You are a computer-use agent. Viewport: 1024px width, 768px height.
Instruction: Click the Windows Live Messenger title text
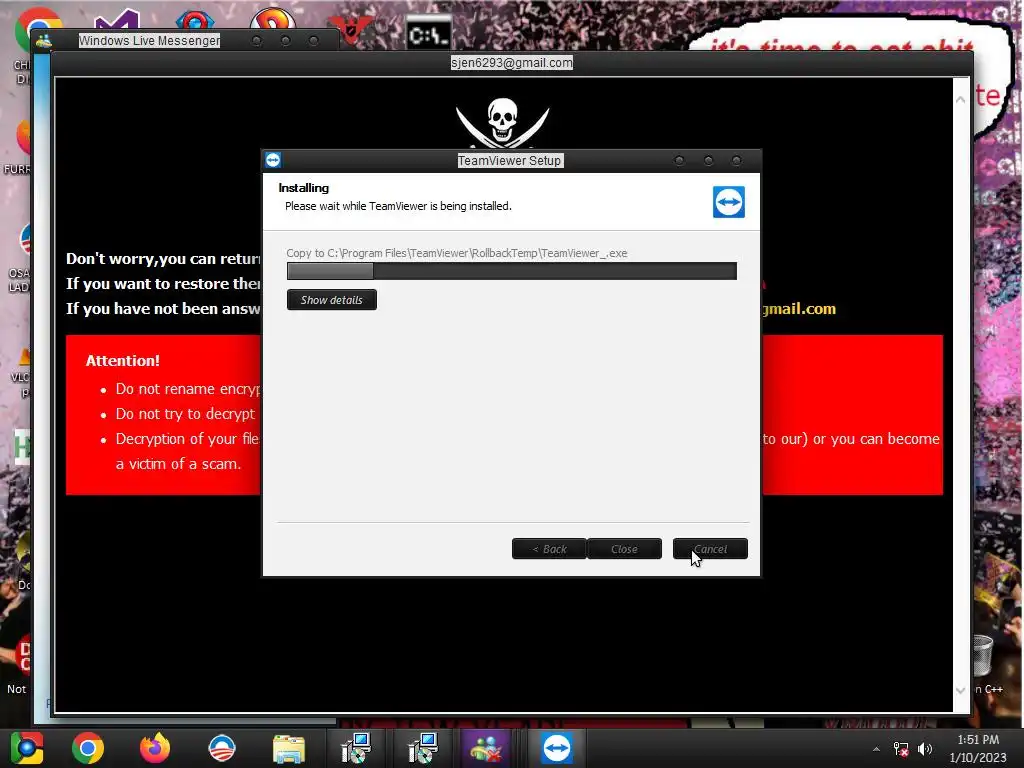(x=149, y=40)
